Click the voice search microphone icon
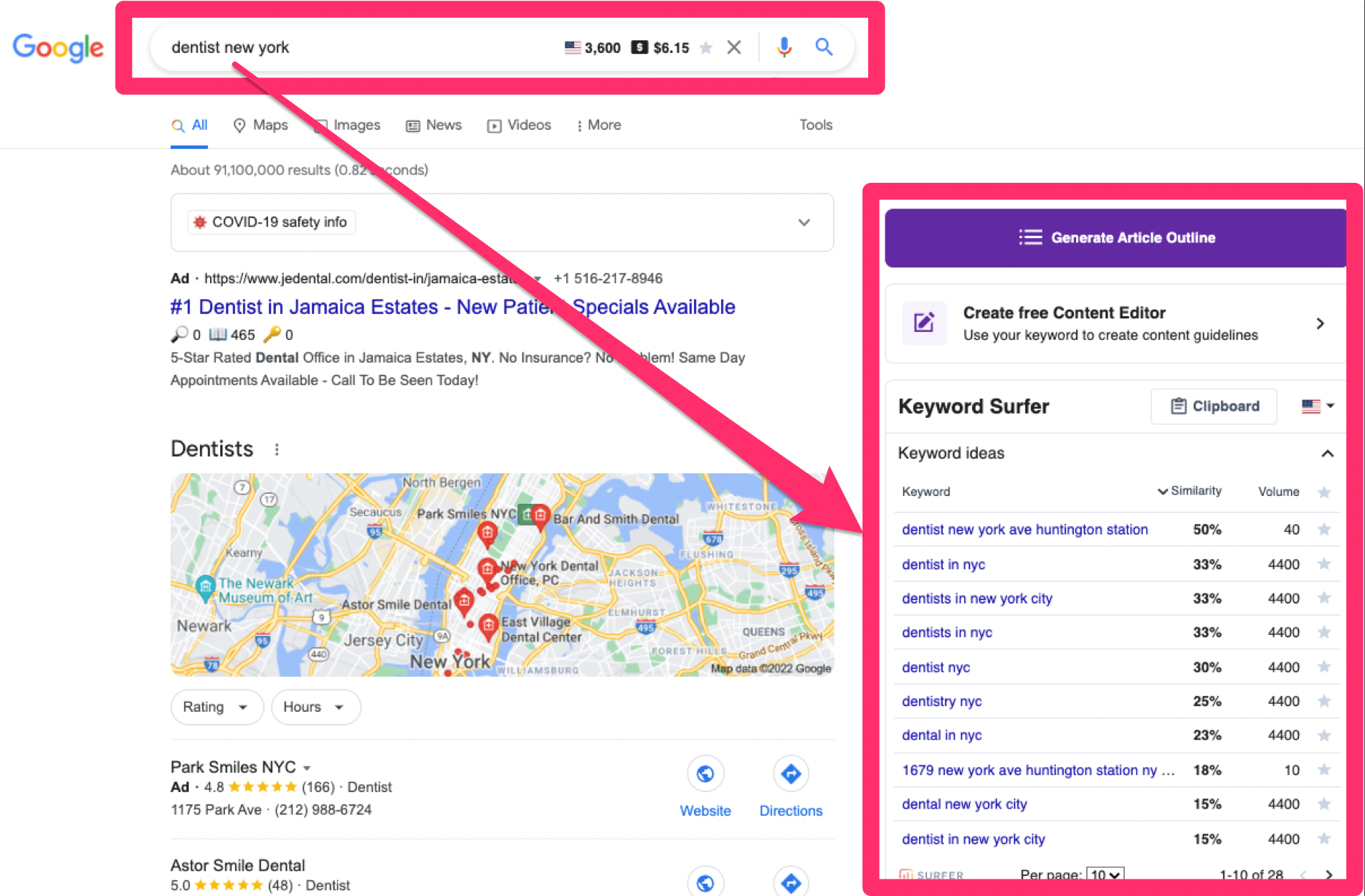The width and height of the screenshot is (1365, 896). tap(784, 47)
